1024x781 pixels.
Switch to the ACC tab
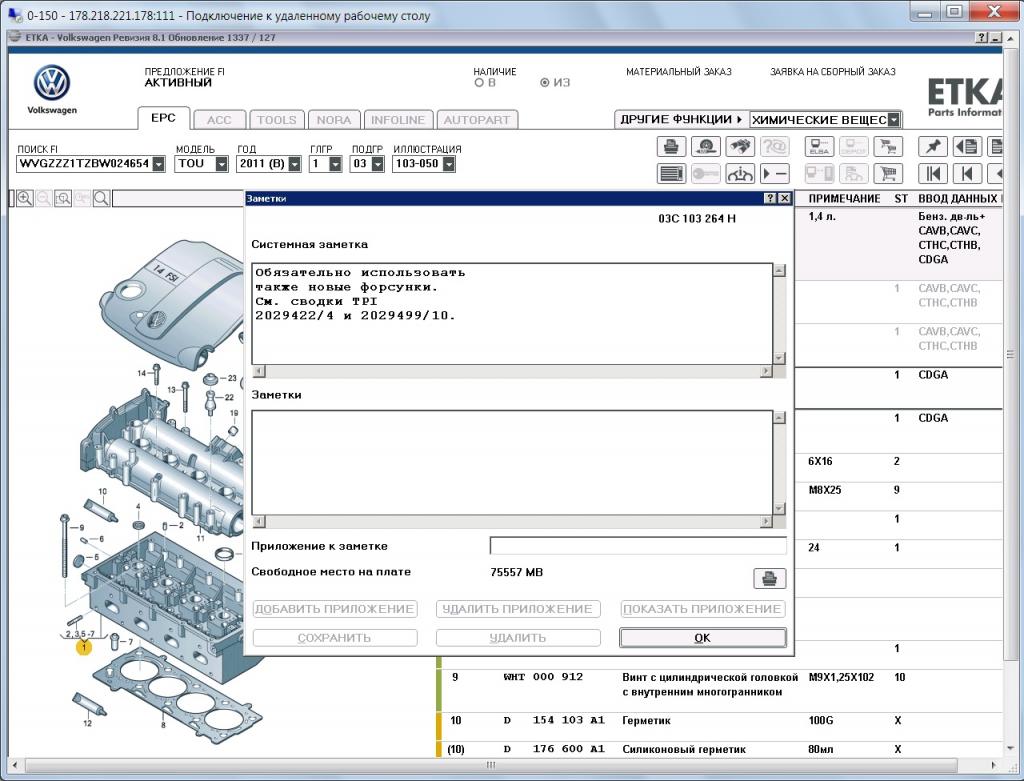point(219,120)
